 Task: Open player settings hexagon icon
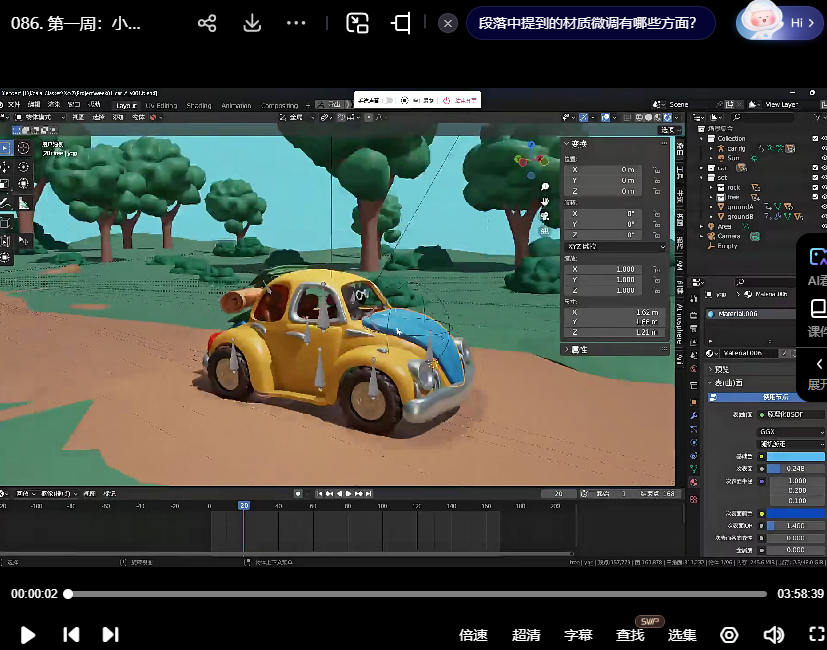click(730, 635)
